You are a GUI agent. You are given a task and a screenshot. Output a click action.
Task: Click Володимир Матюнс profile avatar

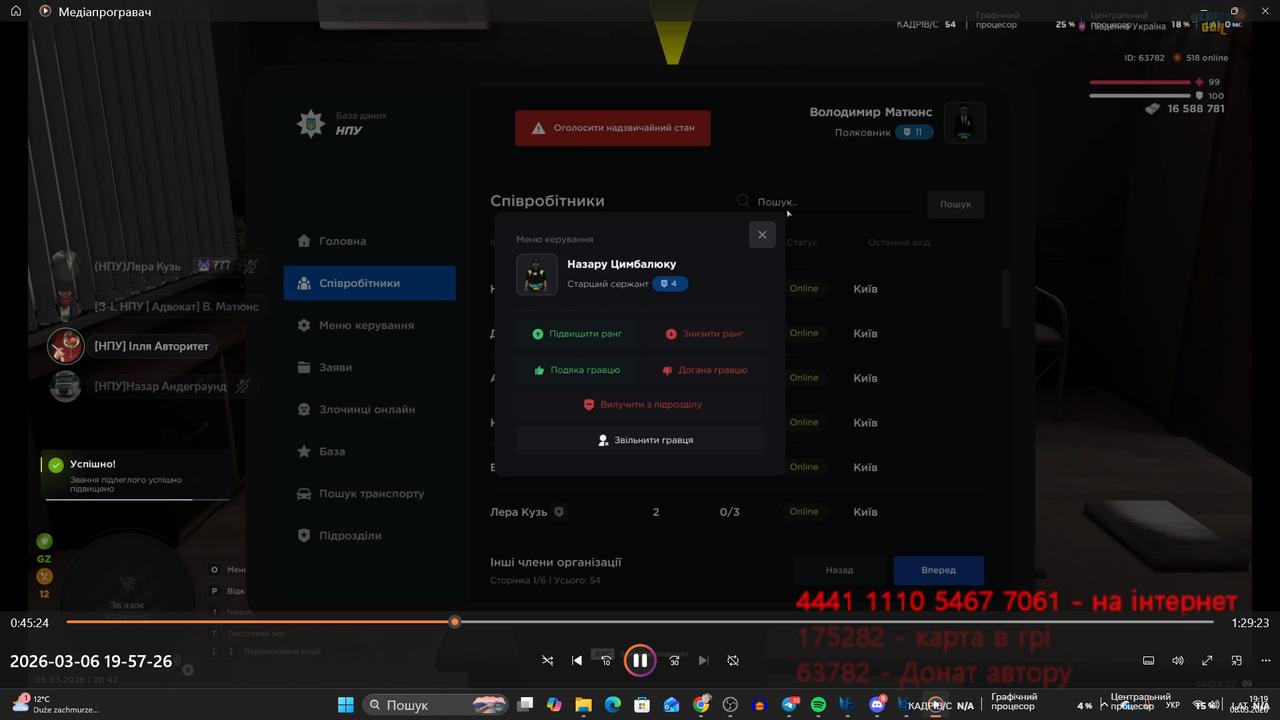coord(965,123)
